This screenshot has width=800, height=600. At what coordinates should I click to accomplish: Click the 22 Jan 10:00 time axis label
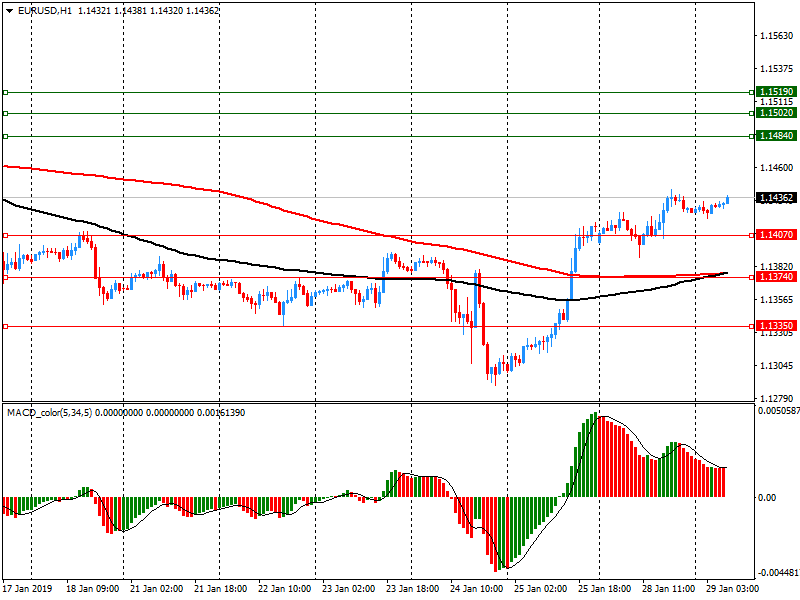[x=285, y=588]
